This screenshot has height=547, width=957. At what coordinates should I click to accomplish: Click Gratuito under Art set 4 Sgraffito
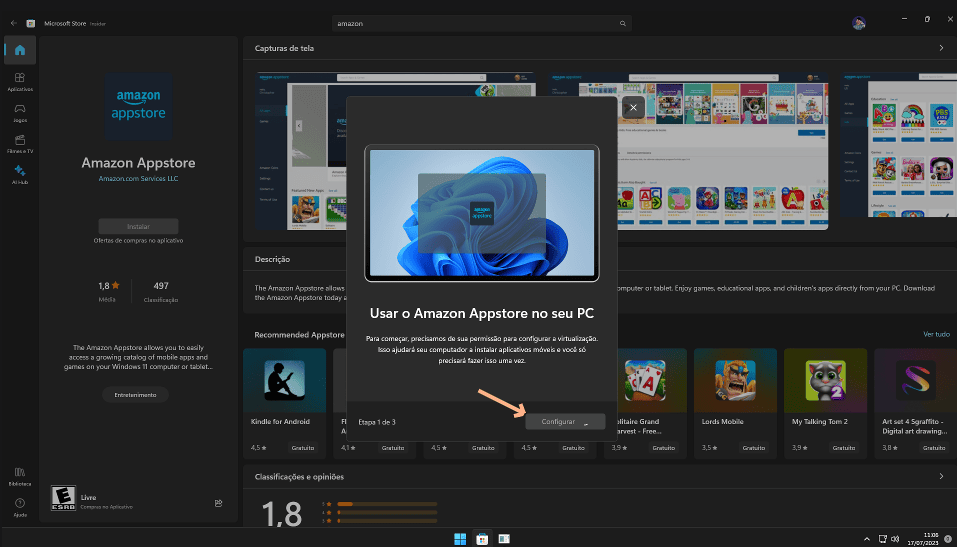pyautogui.click(x=934, y=447)
